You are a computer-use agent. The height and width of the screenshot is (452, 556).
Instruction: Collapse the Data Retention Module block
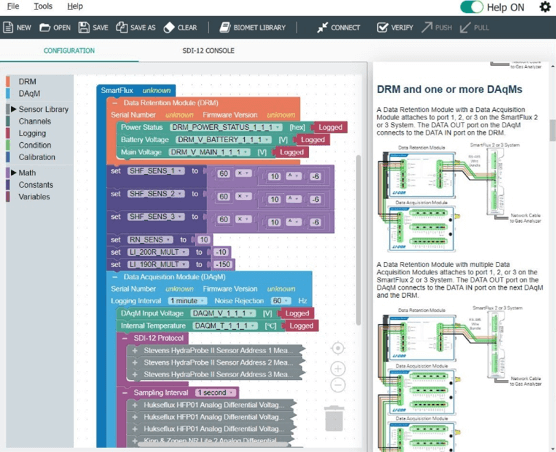pyautogui.click(x=115, y=103)
